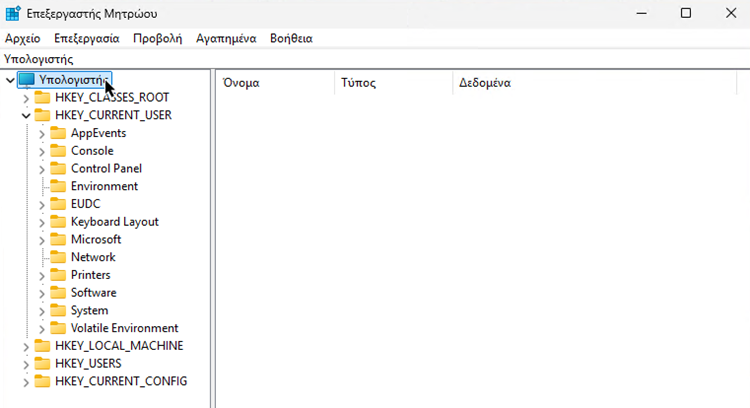This screenshot has height=408, width=750.
Task: Select the Environment key label
Action: coord(104,186)
